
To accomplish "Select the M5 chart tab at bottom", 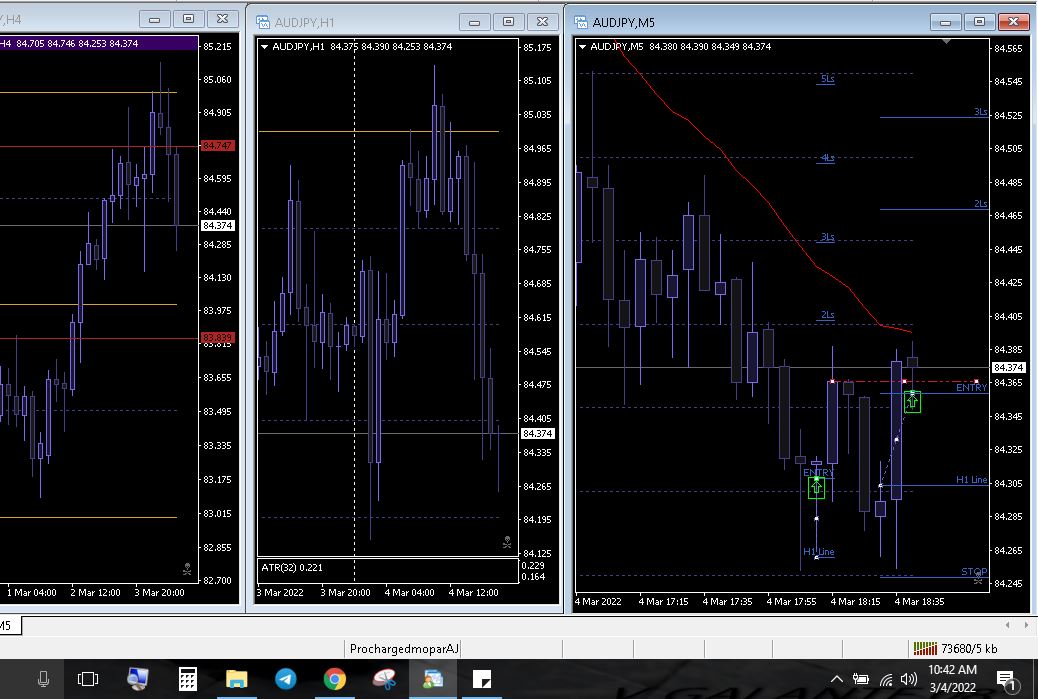I will [x=6, y=626].
